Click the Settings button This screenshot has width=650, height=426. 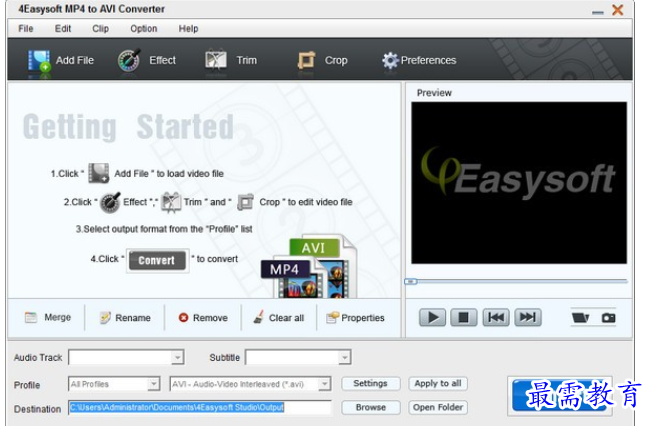coord(371,383)
